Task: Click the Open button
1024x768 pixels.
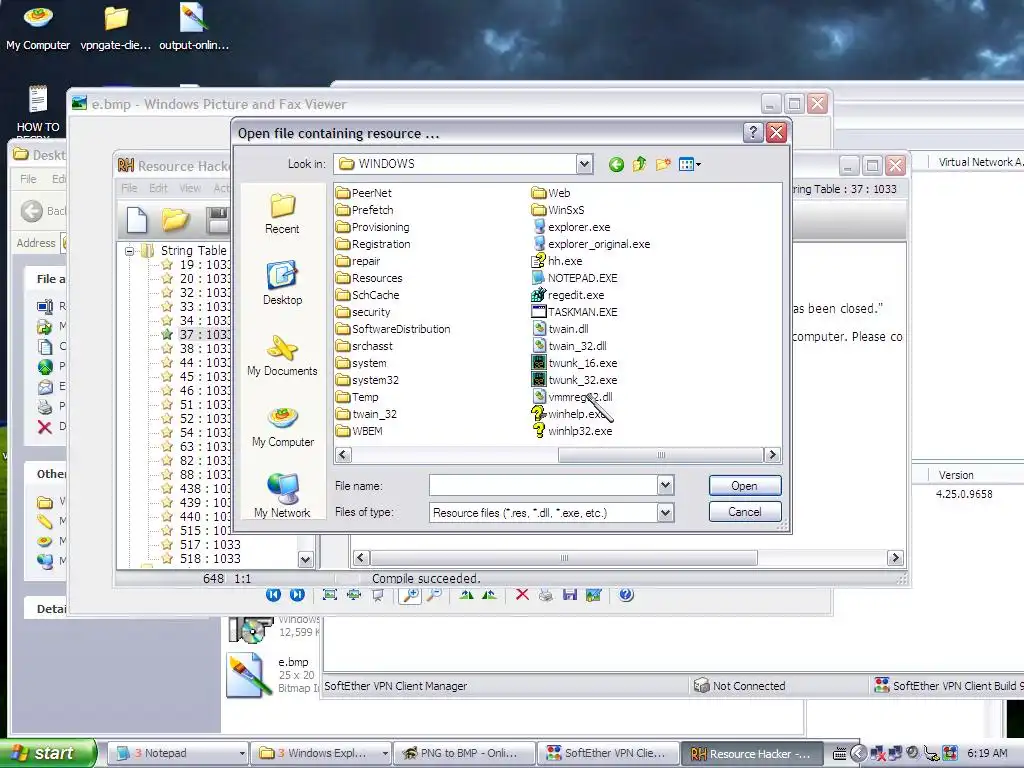Action: pyautogui.click(x=744, y=485)
